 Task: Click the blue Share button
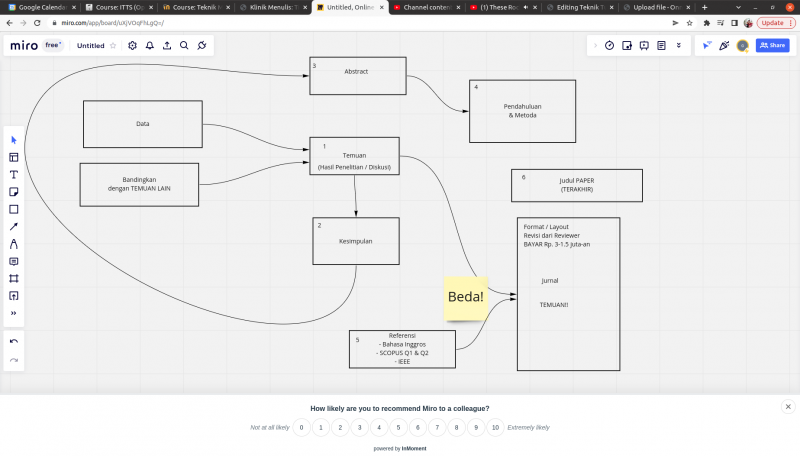click(x=772, y=45)
